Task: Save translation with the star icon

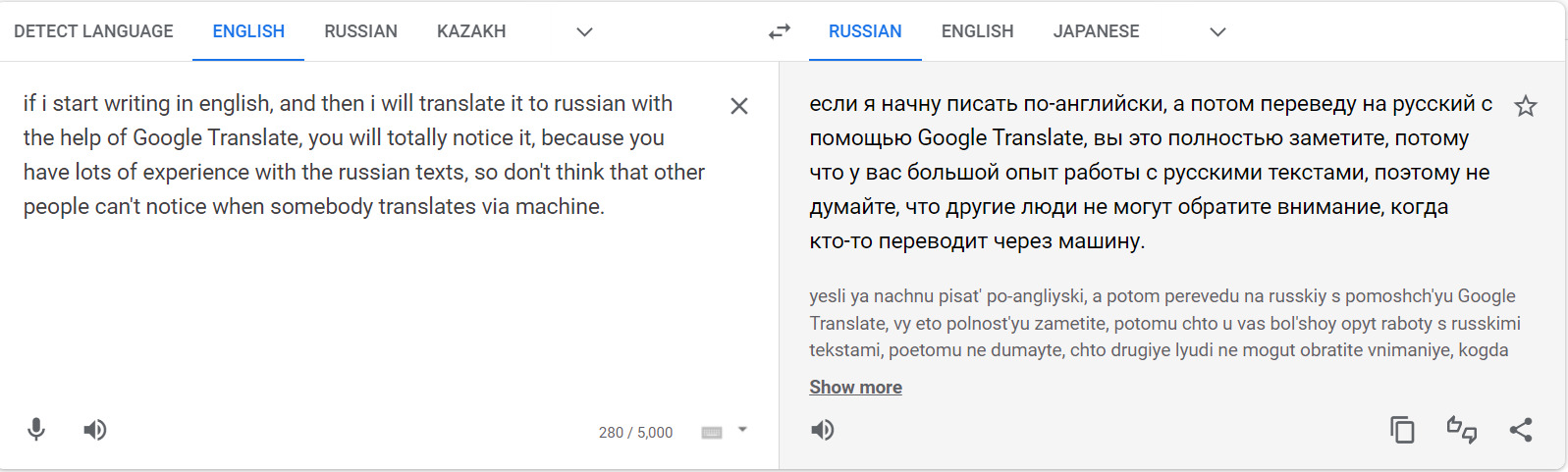Action: pos(1525,106)
